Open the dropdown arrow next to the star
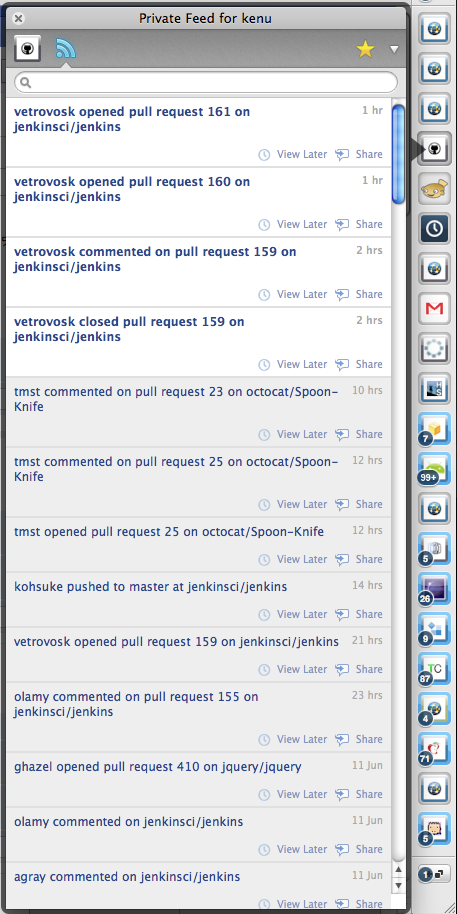457x914 pixels. coord(394,50)
